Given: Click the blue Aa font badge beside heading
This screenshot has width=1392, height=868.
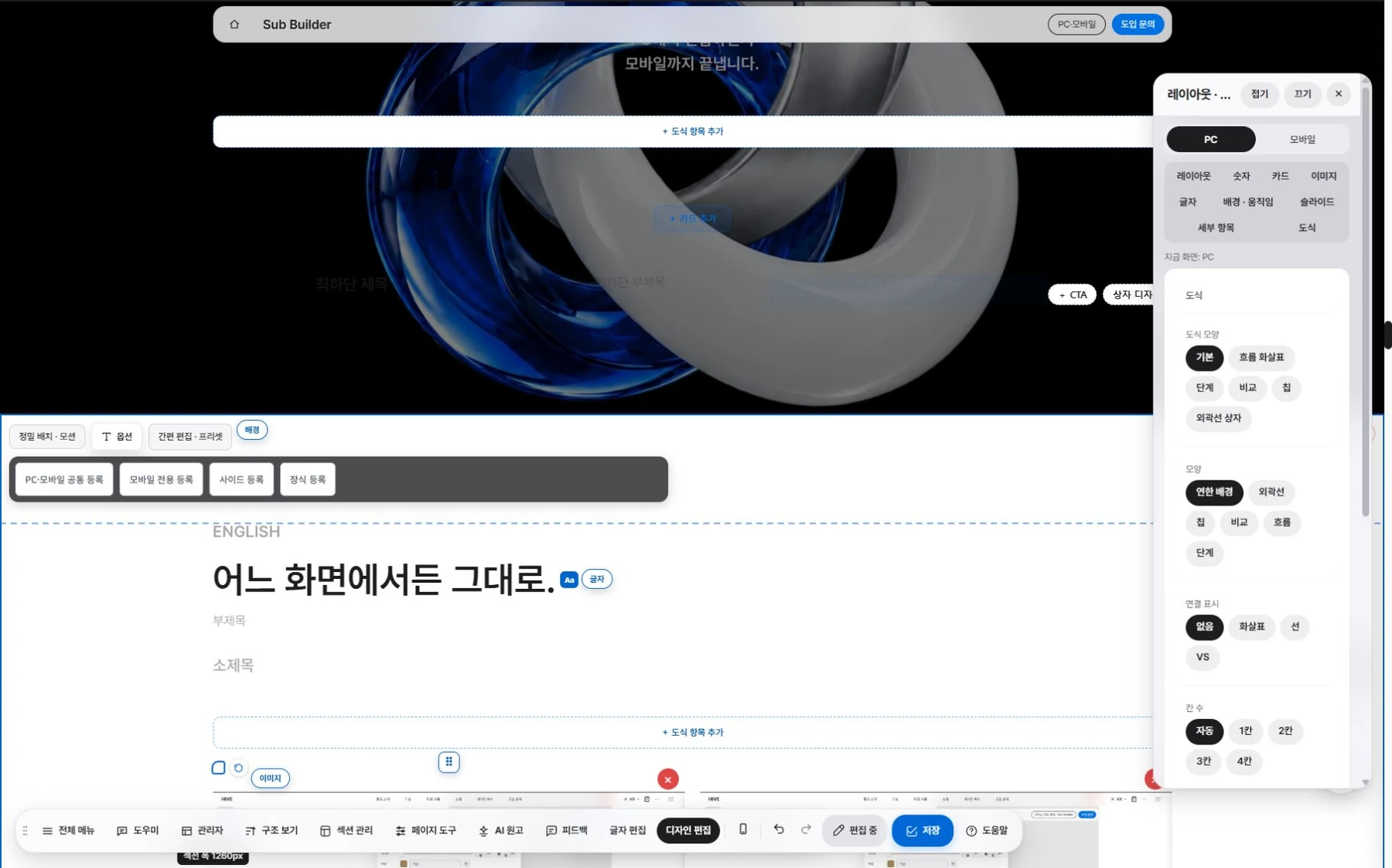Looking at the screenshot, I should (x=568, y=579).
